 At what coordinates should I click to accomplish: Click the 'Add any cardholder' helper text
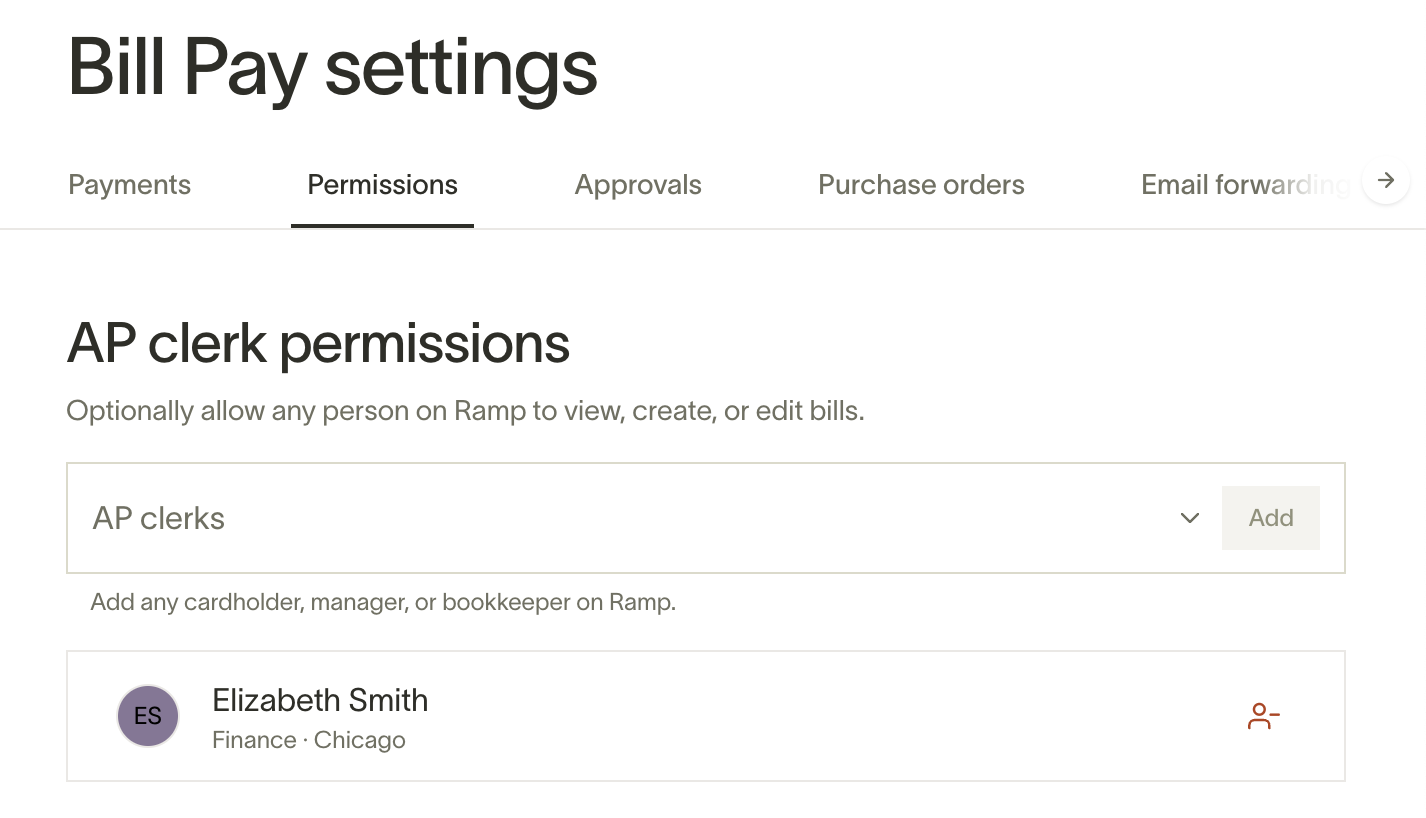[x=383, y=603]
